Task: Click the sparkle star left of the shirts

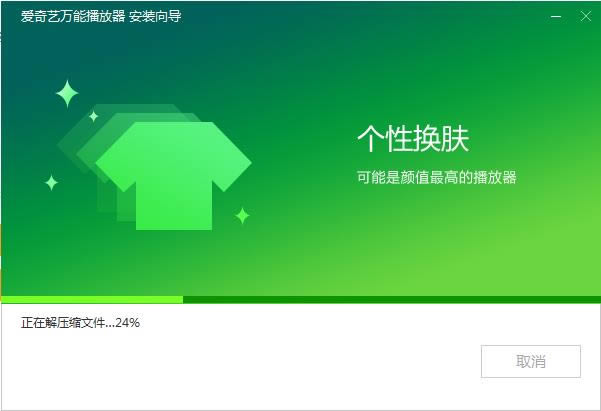Action: click(x=51, y=182)
